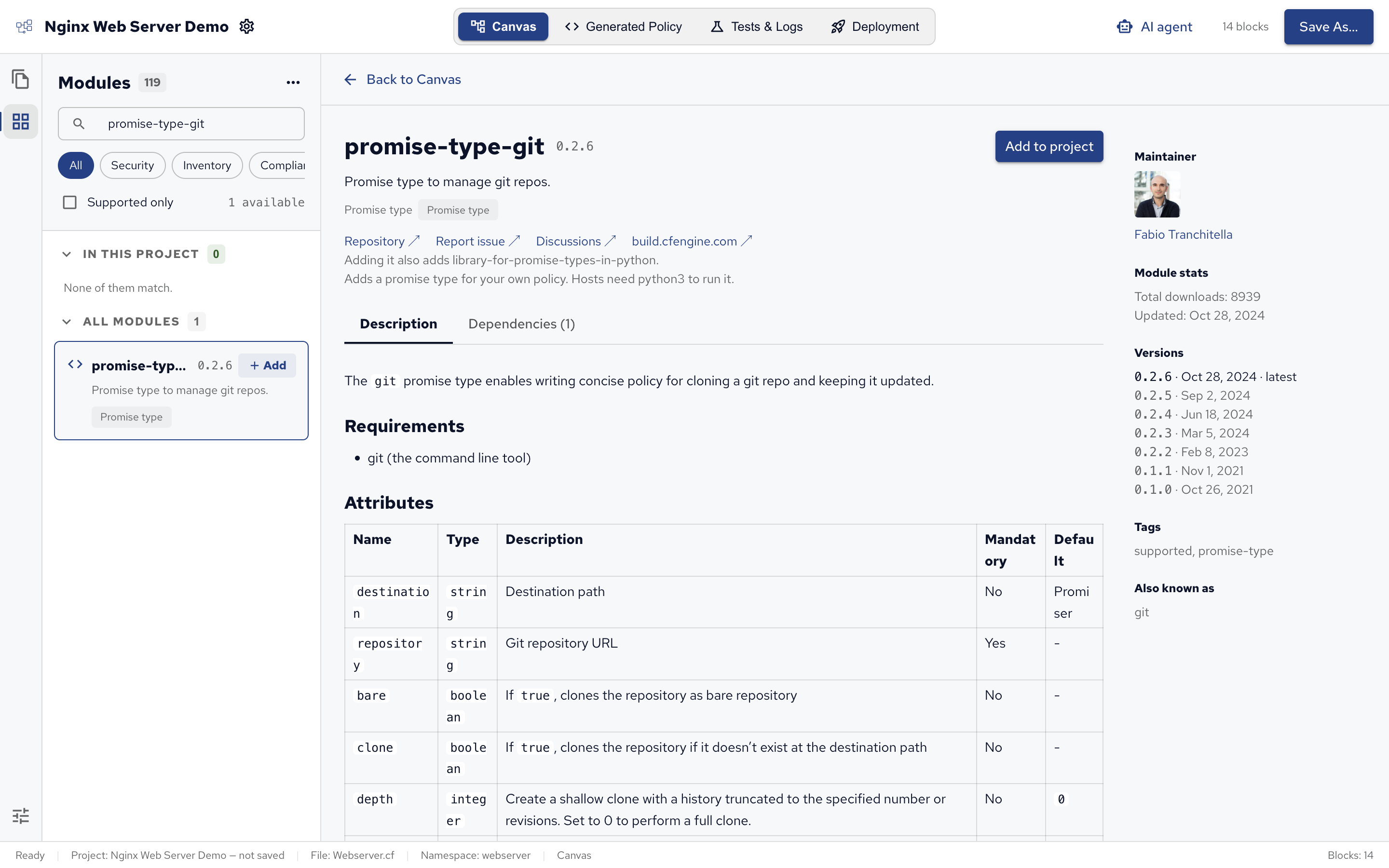Click the + Add button on module card

click(268, 365)
